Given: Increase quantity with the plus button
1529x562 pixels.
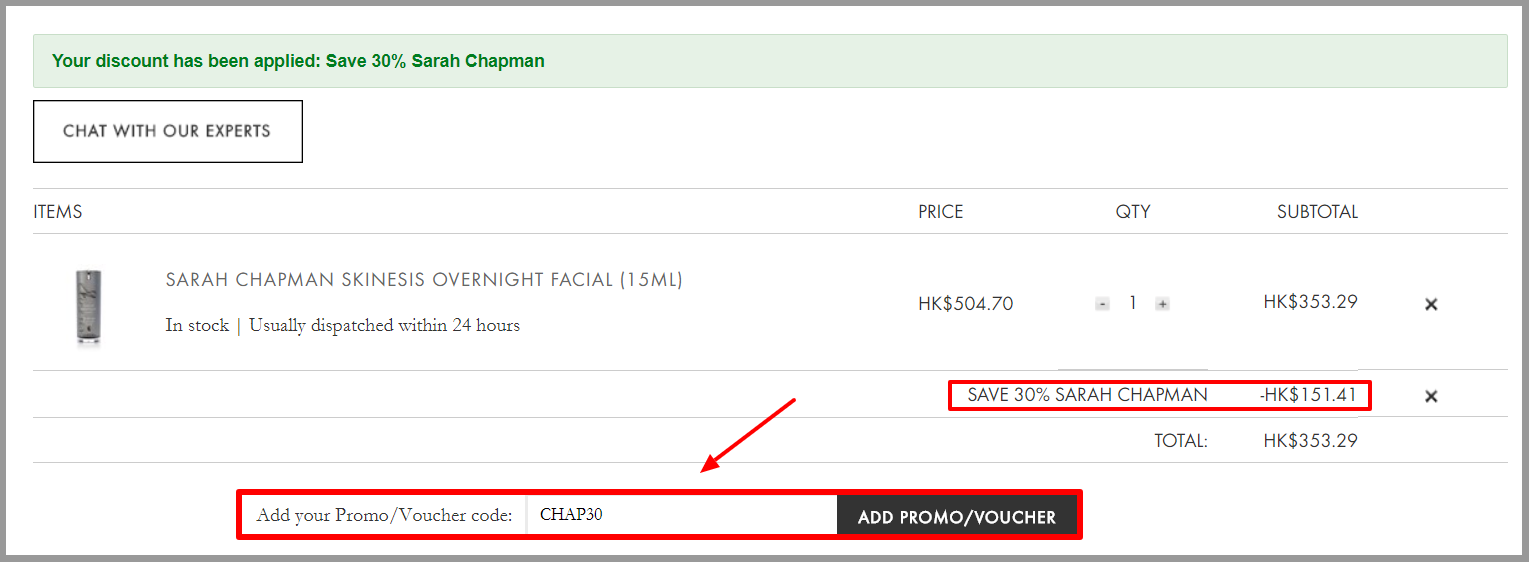Looking at the screenshot, I should pyautogui.click(x=1162, y=303).
